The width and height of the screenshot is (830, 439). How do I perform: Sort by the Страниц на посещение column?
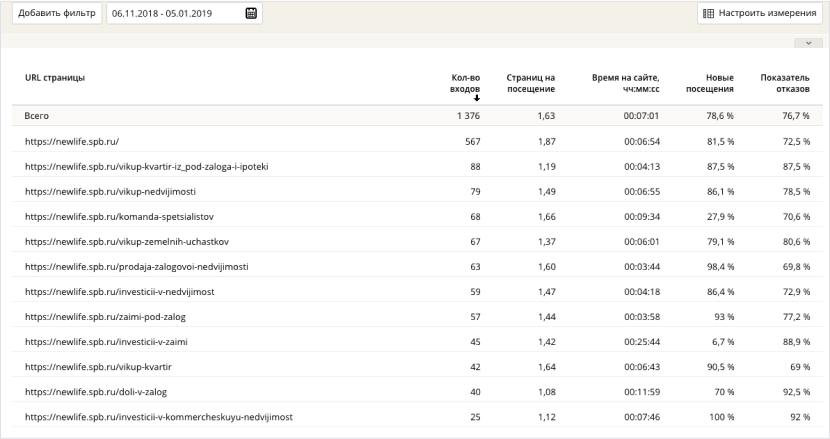pyautogui.click(x=530, y=83)
